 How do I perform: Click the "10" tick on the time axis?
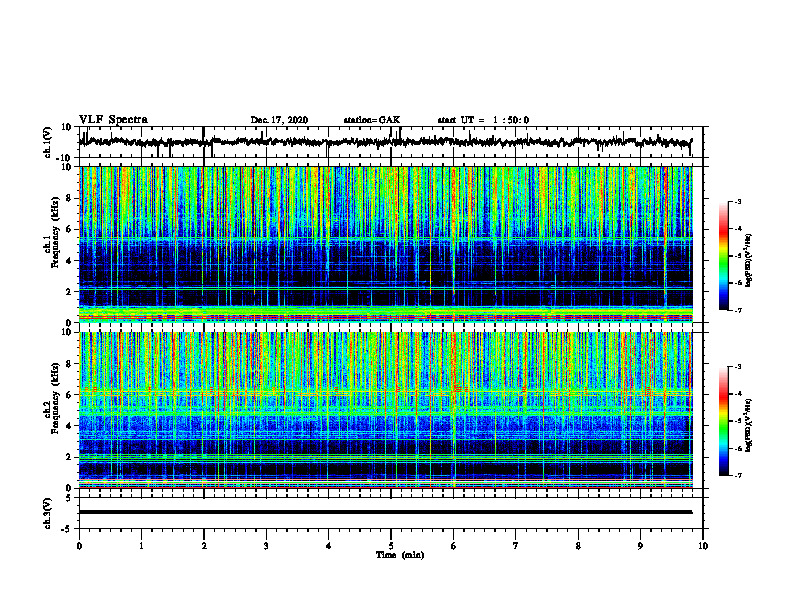[x=703, y=546]
